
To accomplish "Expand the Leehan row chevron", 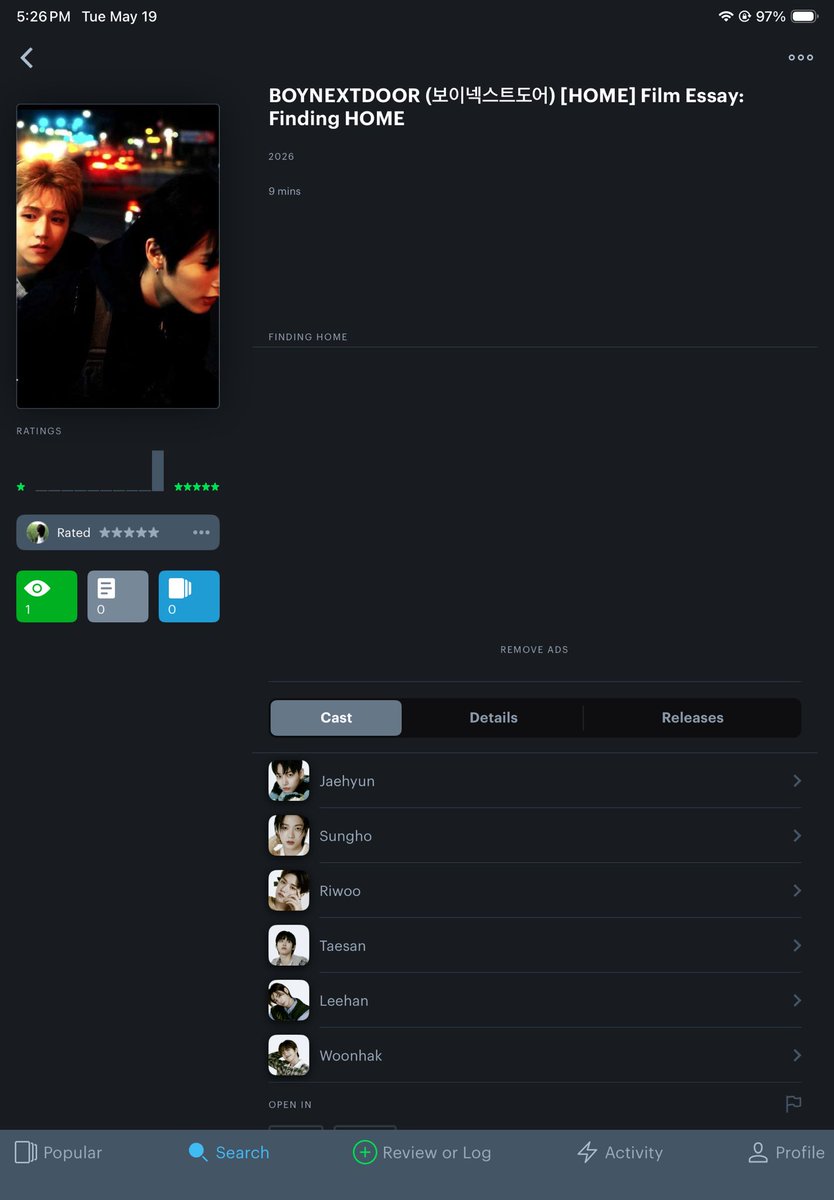I will tap(797, 1001).
